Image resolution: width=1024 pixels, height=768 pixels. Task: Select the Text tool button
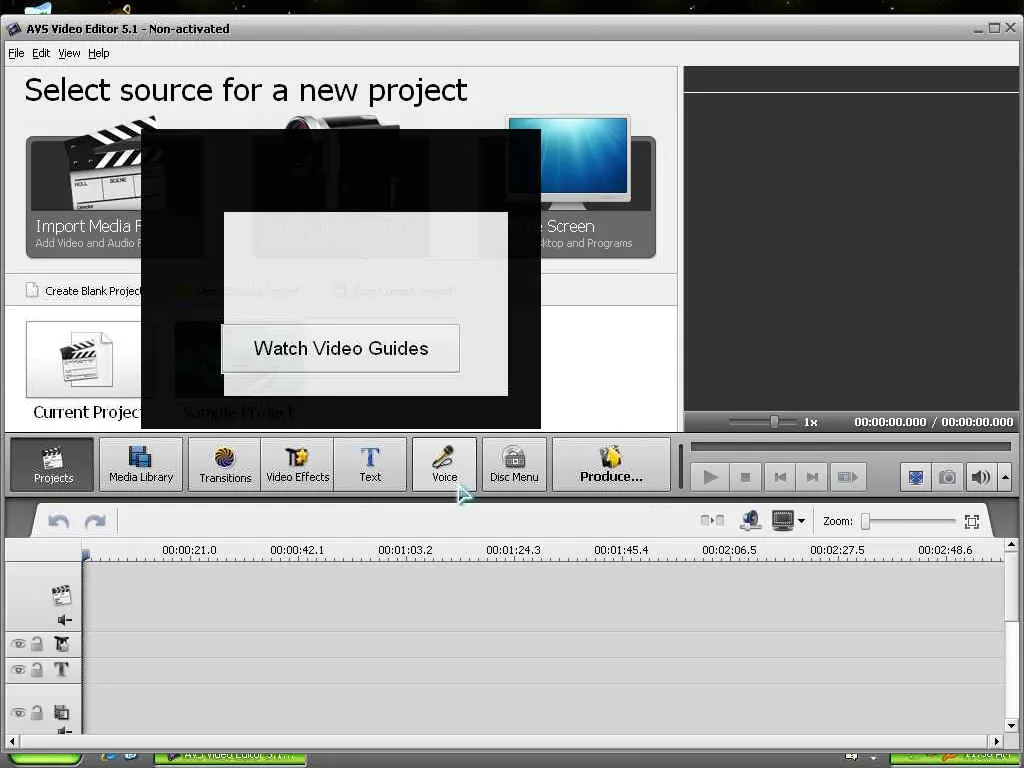tap(370, 464)
